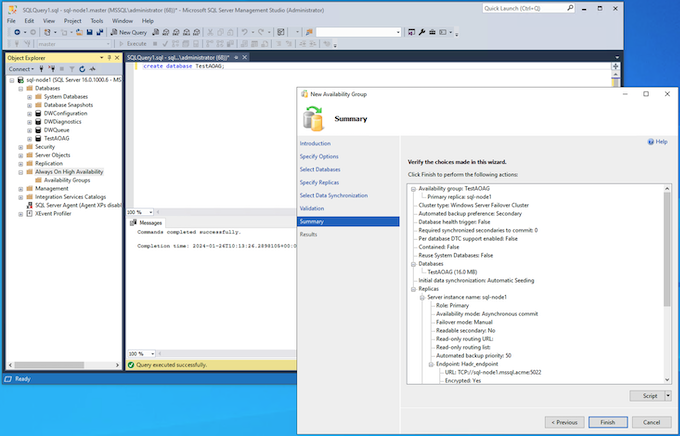The width and height of the screenshot is (680, 436).
Task: Click the disconnect icon in Object Explorer
Action: click(52, 69)
